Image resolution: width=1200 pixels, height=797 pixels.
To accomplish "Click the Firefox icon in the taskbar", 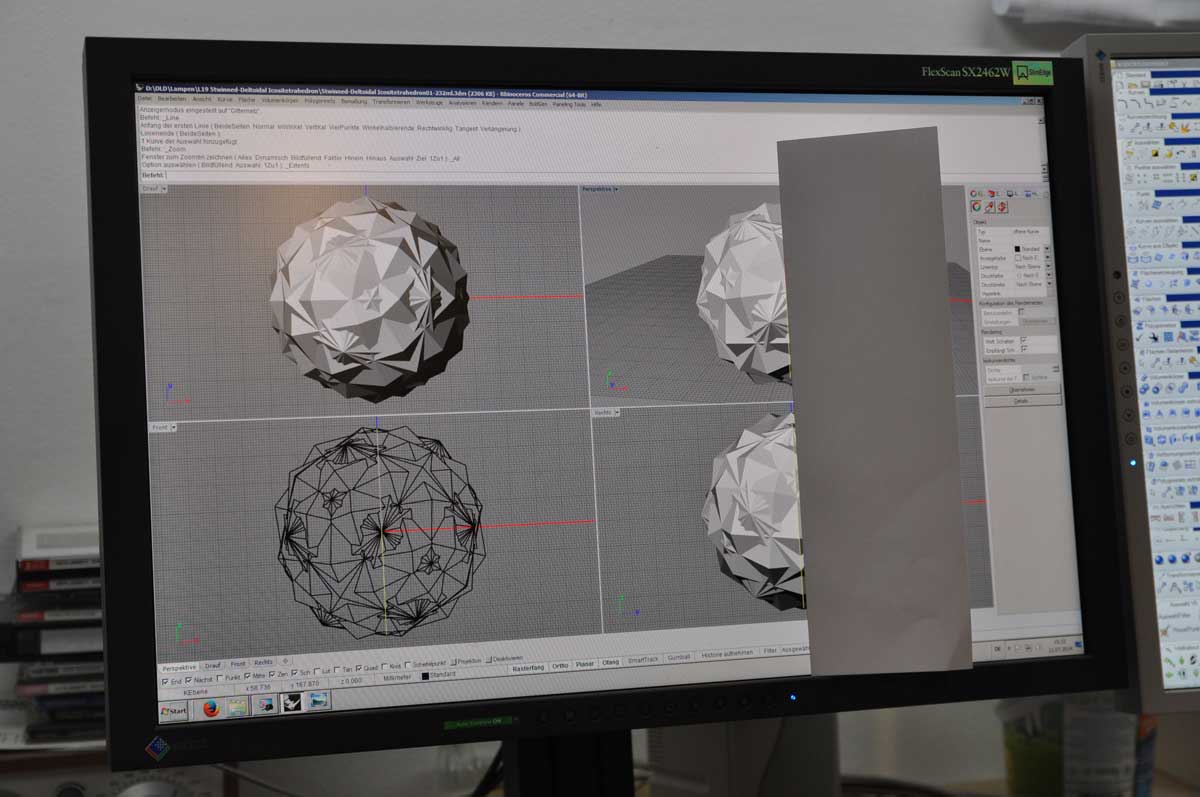I will (x=211, y=709).
